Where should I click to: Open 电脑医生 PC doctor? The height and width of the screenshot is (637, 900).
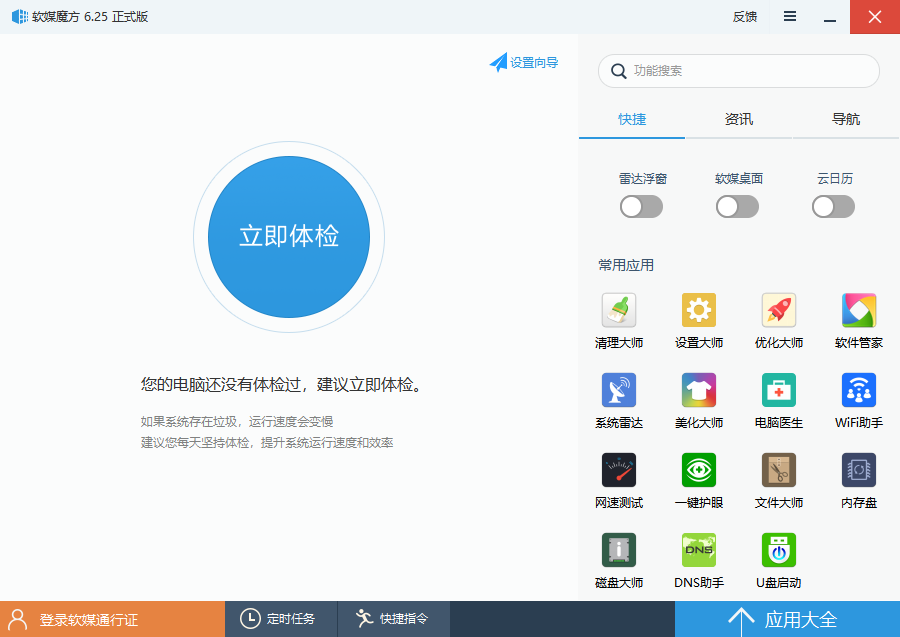[x=779, y=400]
